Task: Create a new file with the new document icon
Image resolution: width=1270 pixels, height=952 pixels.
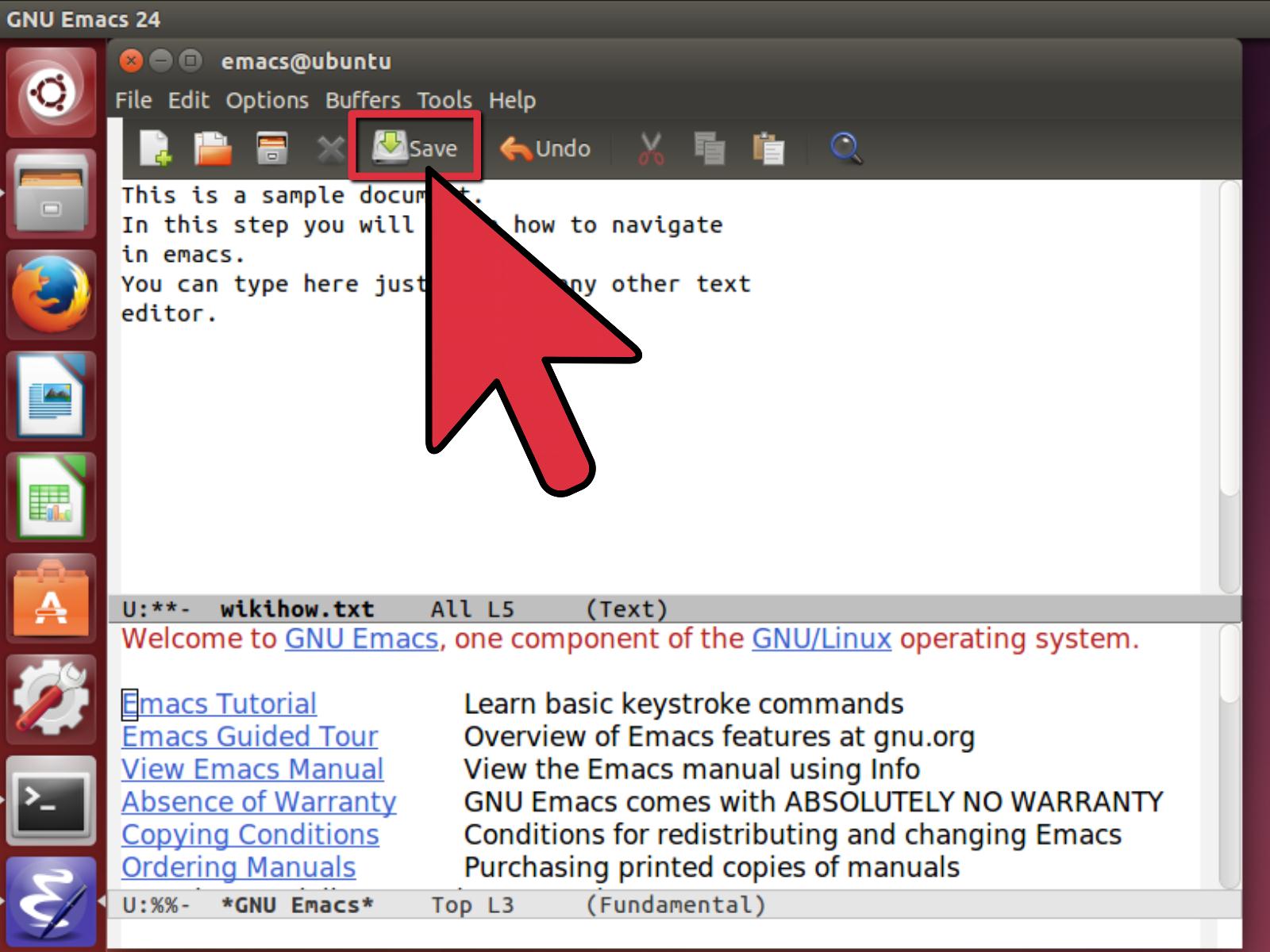Action: (156, 148)
